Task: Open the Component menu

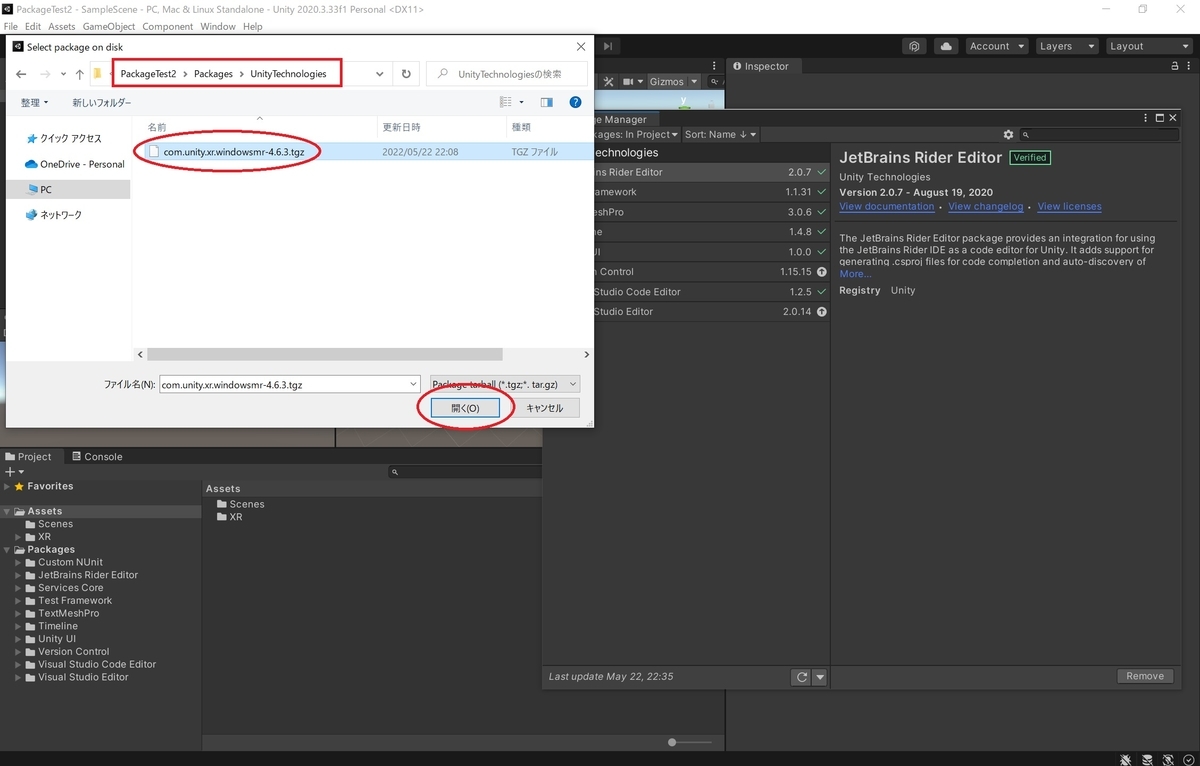Action: click(x=168, y=26)
